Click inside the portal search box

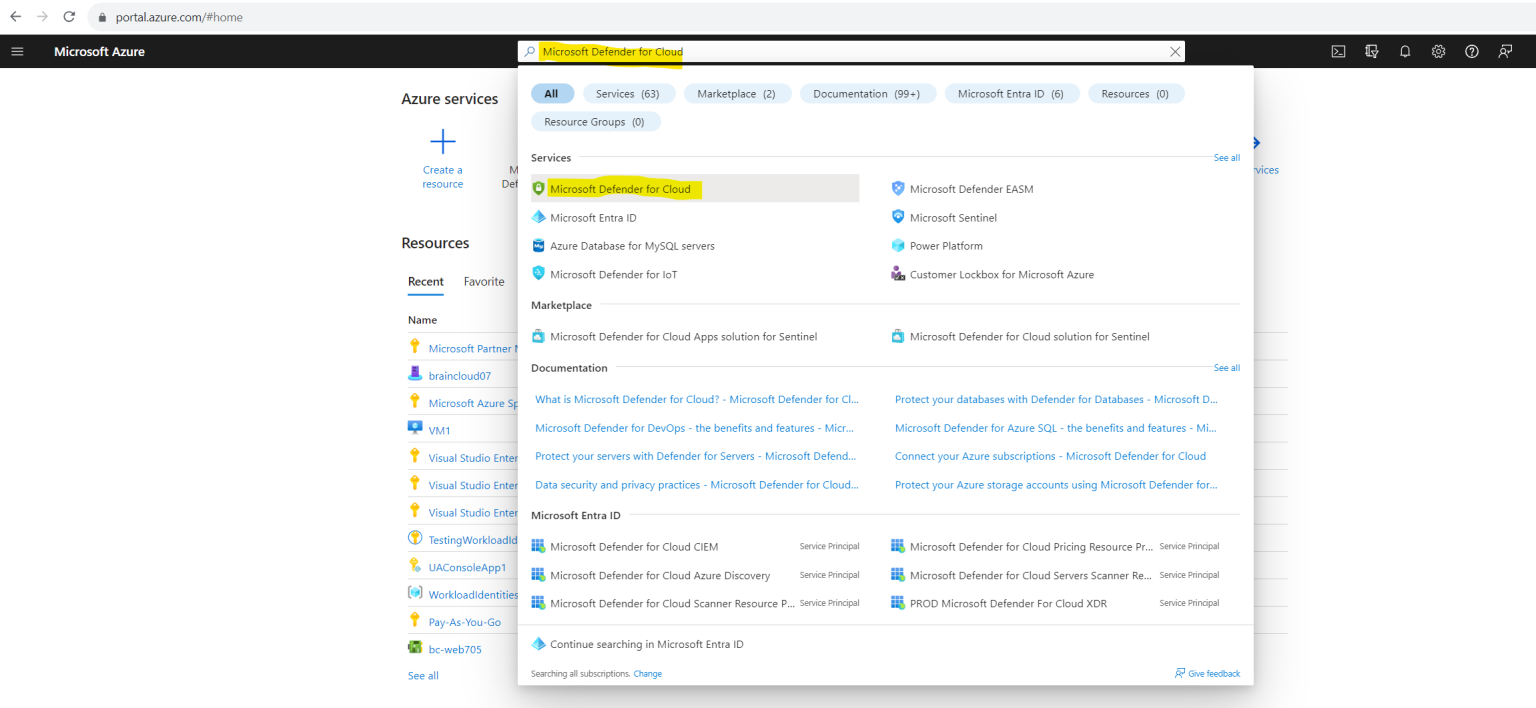point(852,51)
